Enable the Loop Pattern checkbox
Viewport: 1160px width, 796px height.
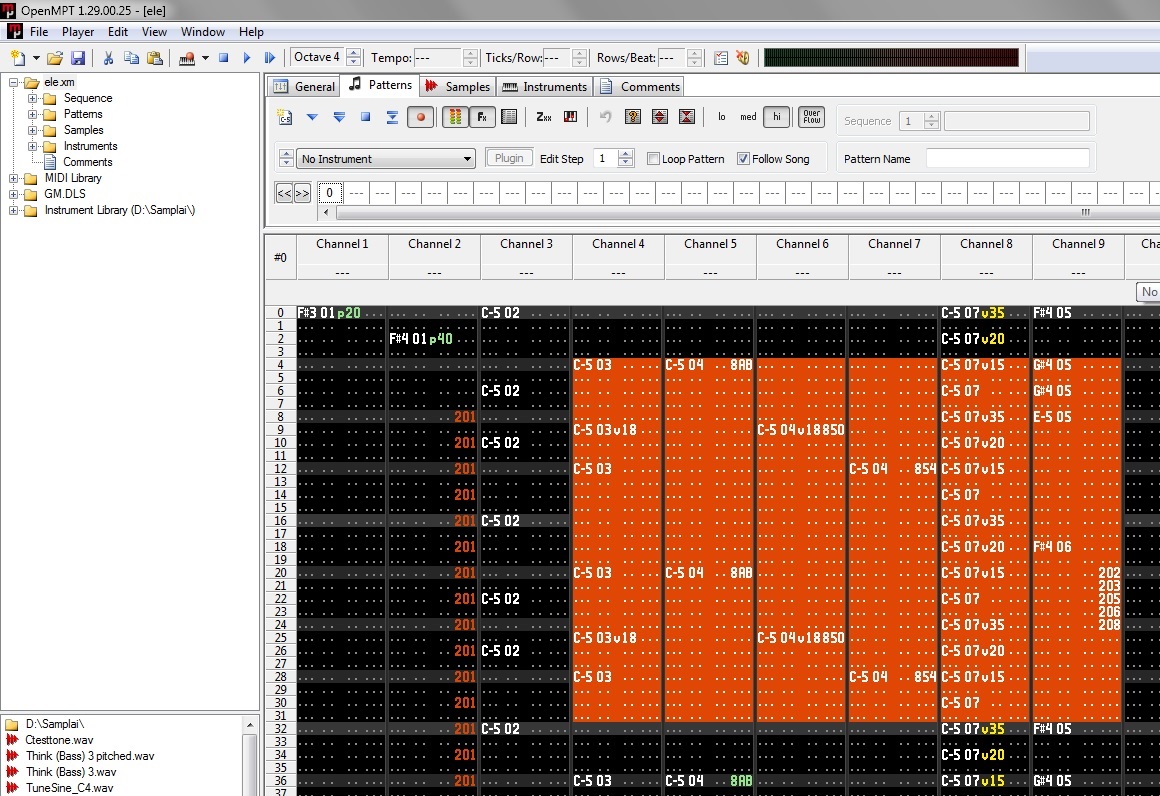coord(654,159)
